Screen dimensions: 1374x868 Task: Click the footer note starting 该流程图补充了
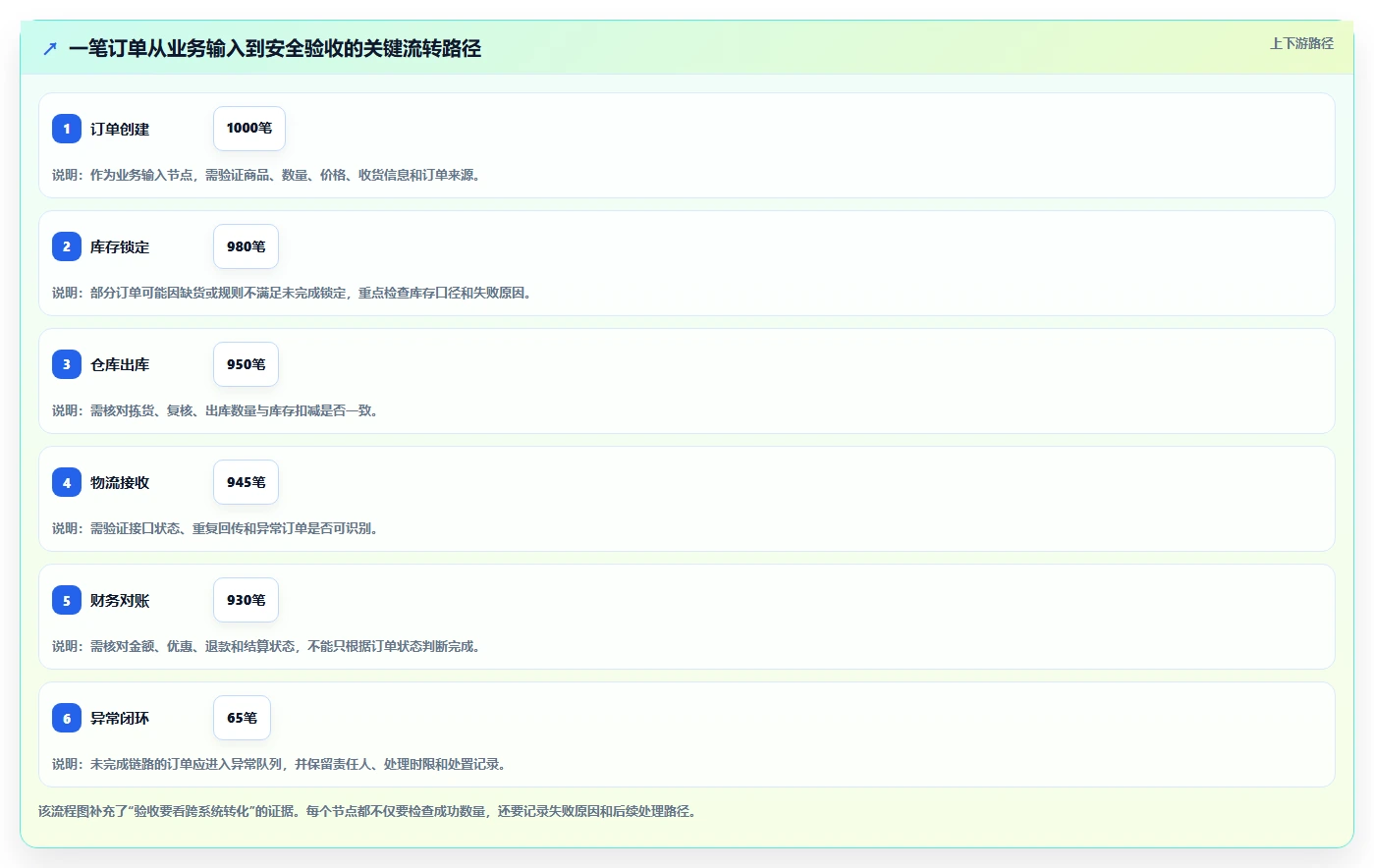tap(368, 811)
